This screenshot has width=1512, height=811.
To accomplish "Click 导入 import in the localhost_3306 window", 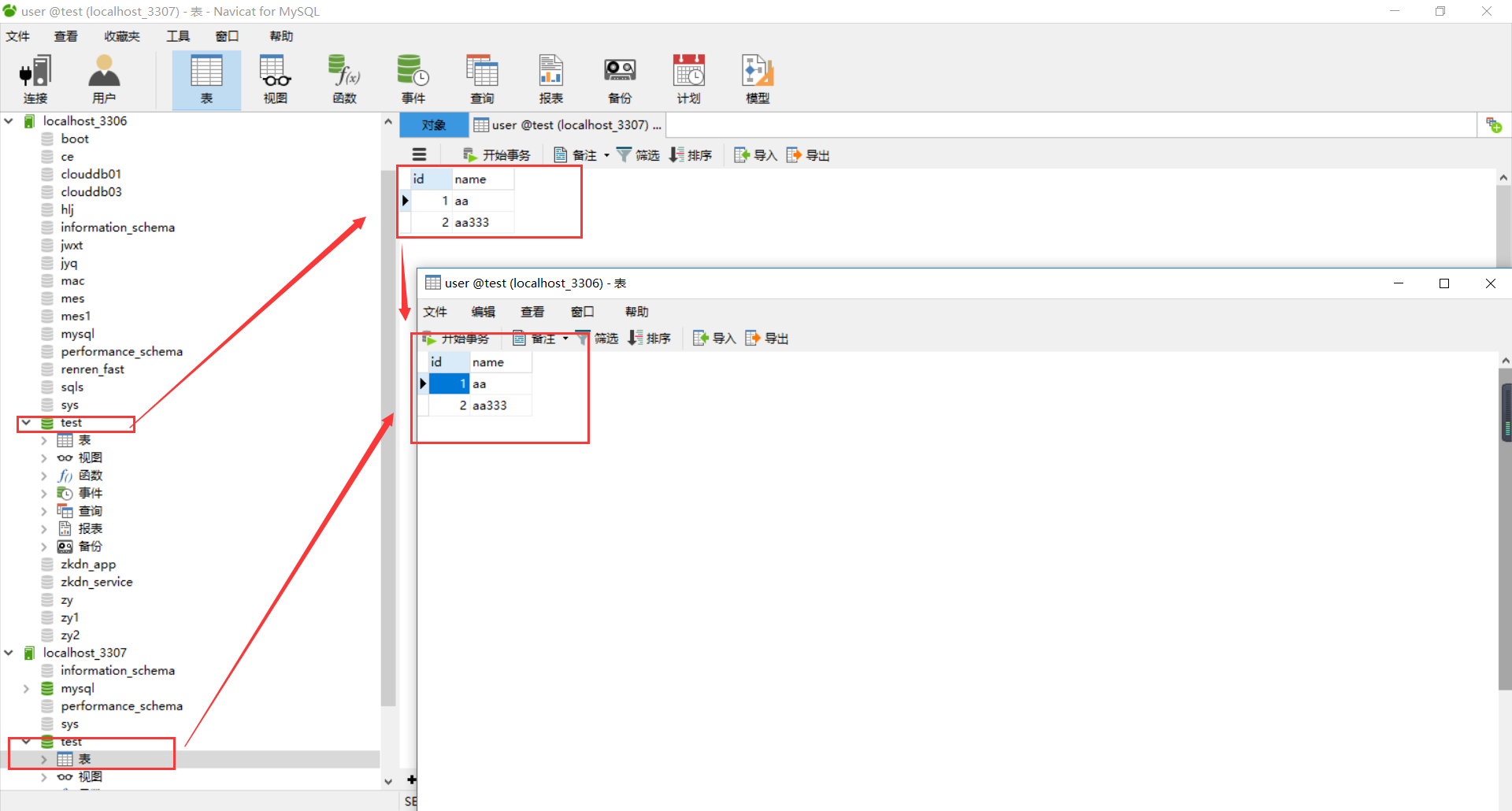I will 714,339.
